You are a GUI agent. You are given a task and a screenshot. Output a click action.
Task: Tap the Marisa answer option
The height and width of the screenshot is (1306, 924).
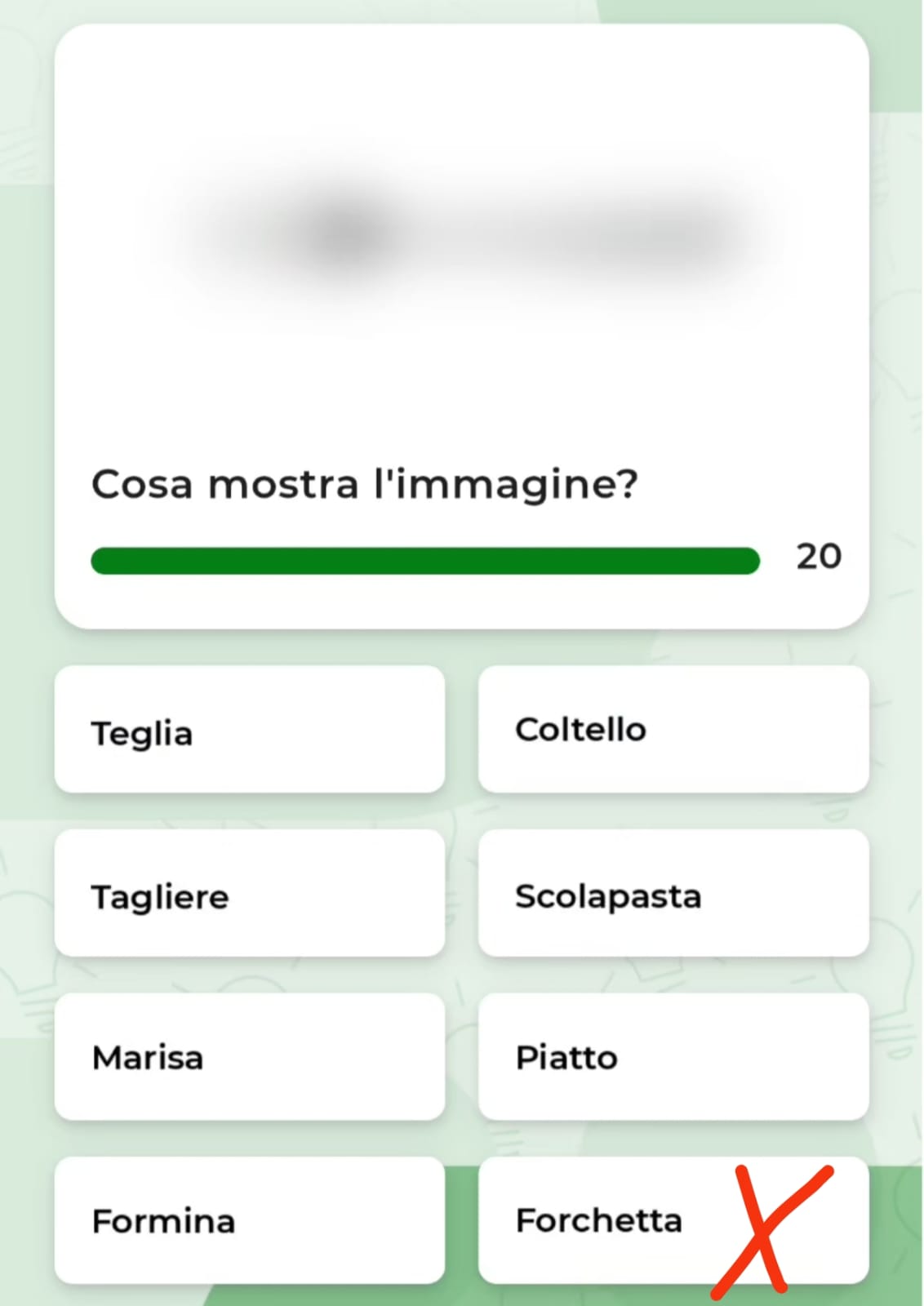pyautogui.click(x=249, y=1057)
